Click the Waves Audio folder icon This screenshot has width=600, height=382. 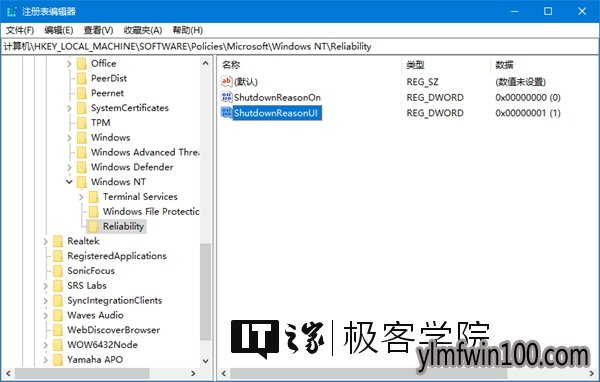click(58, 315)
